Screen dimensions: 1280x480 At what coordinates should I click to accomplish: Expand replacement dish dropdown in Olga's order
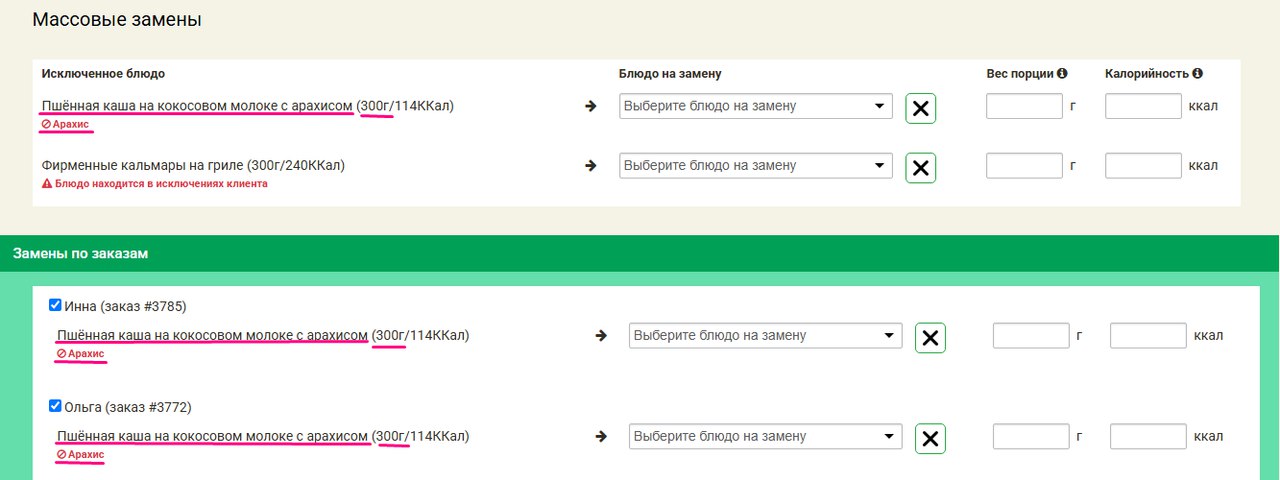tap(765, 436)
